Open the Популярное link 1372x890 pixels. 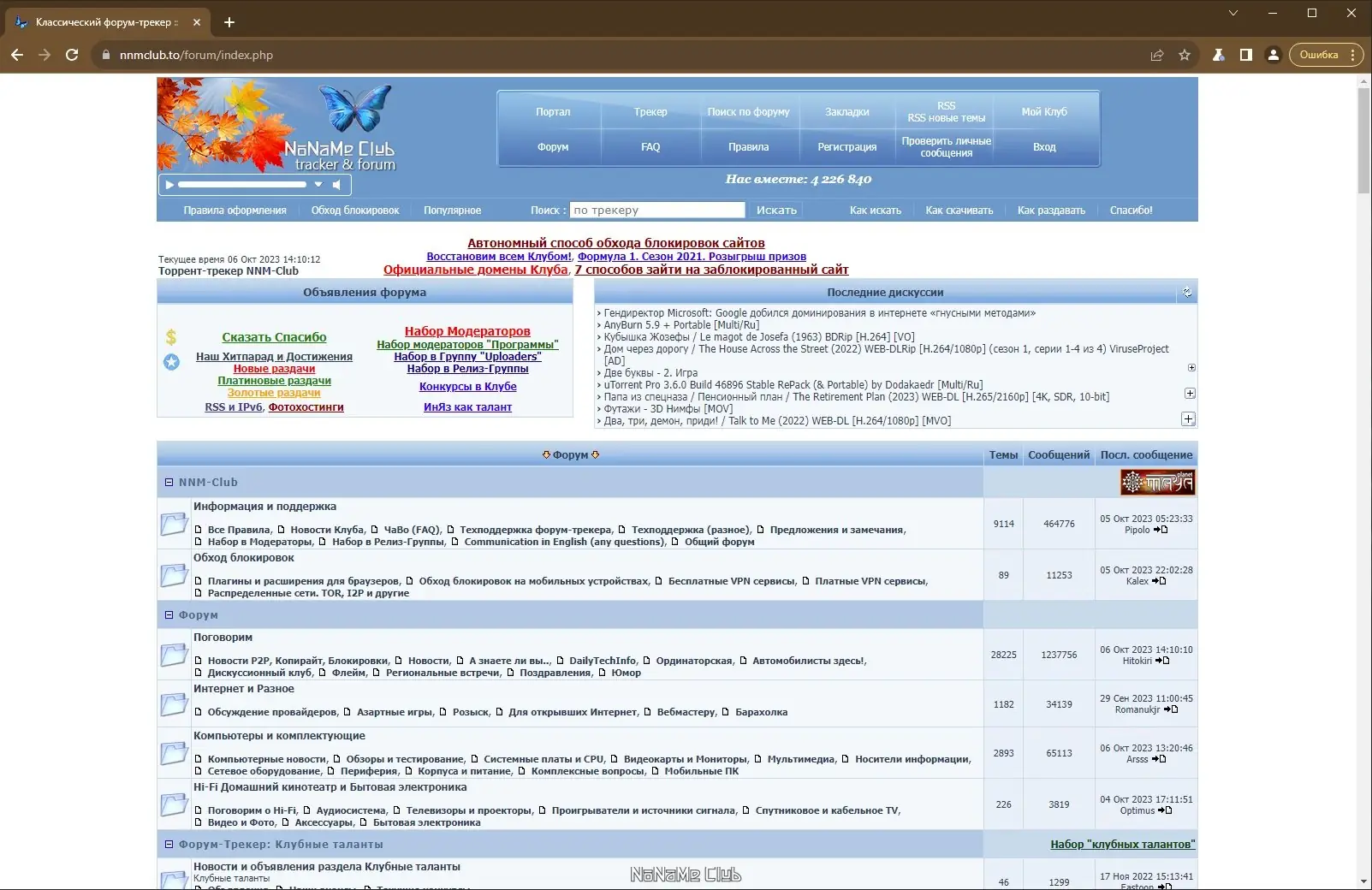click(x=452, y=211)
